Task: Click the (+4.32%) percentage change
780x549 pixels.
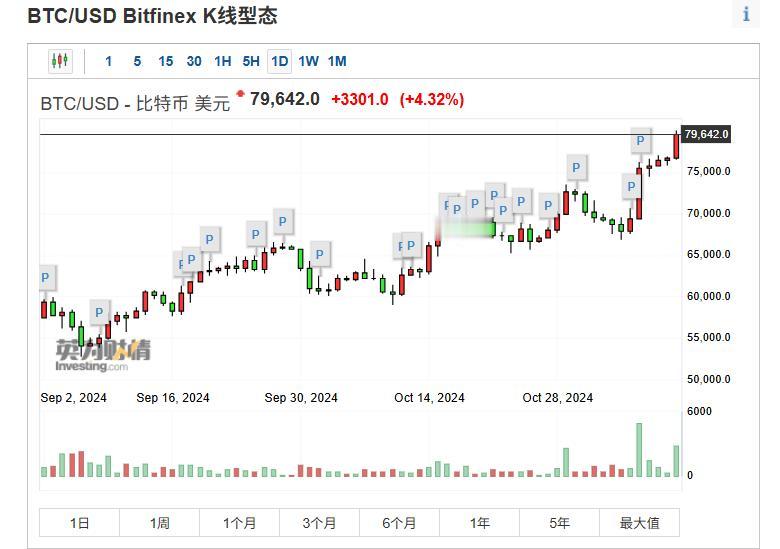Action: (432, 99)
